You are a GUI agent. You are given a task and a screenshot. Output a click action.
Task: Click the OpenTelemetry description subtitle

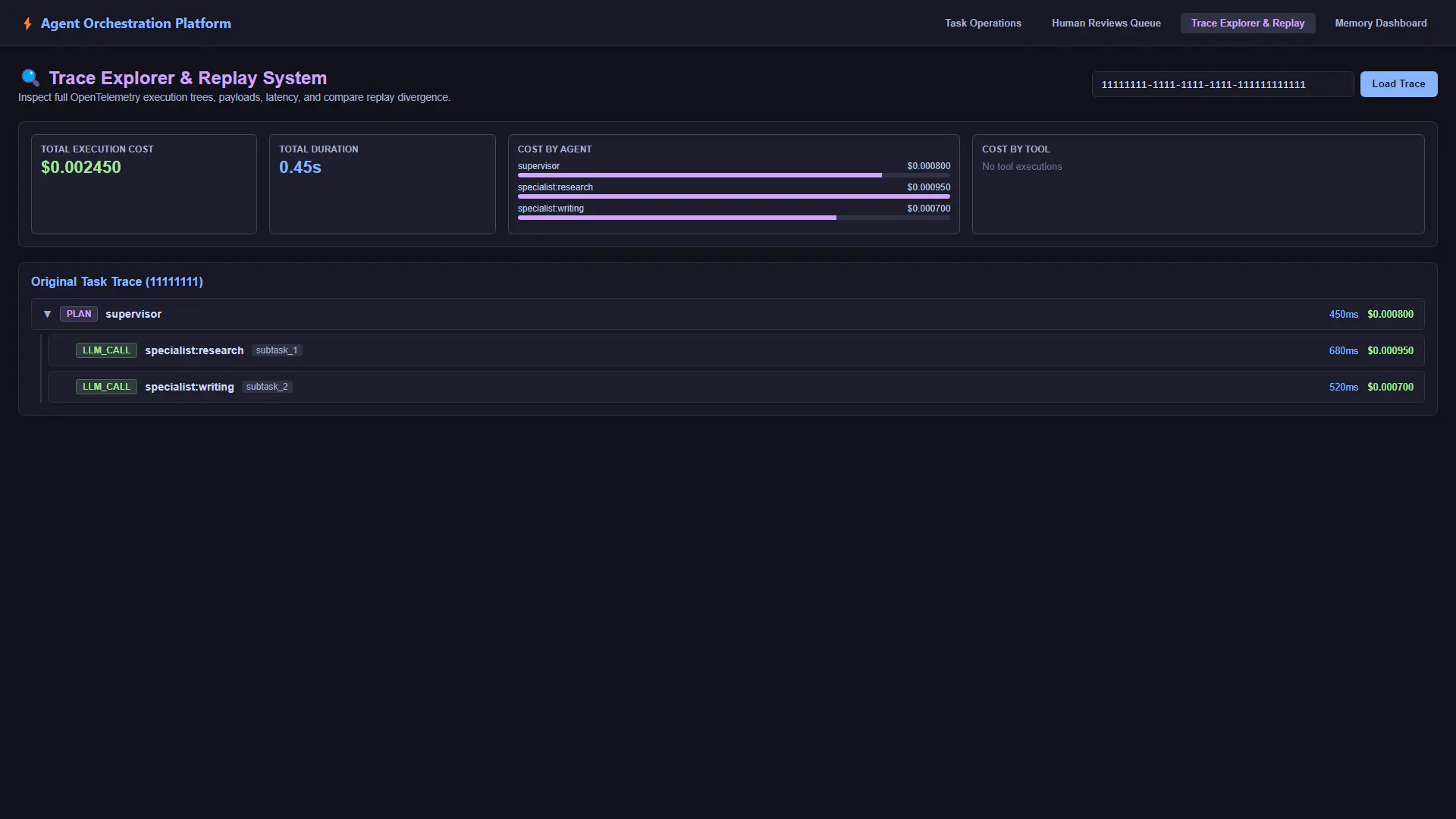[x=234, y=98]
